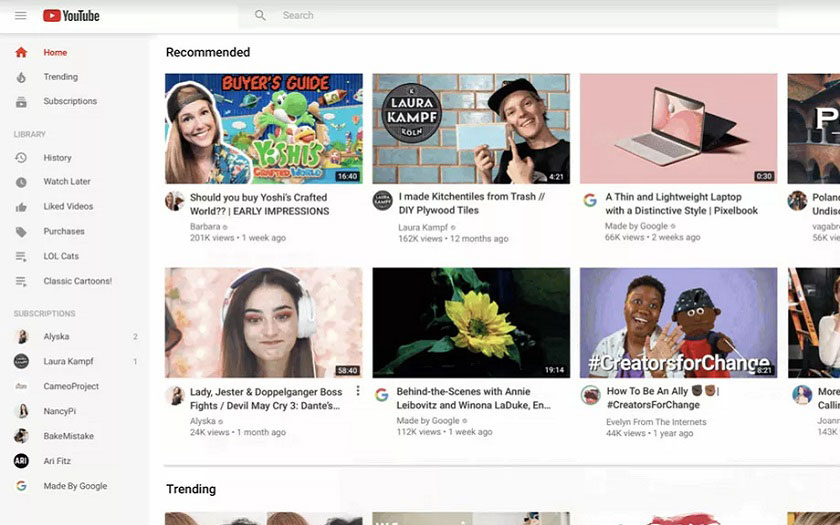The image size is (840, 525).
Task: Open Made By Google subscription channel
Action: coord(75,486)
